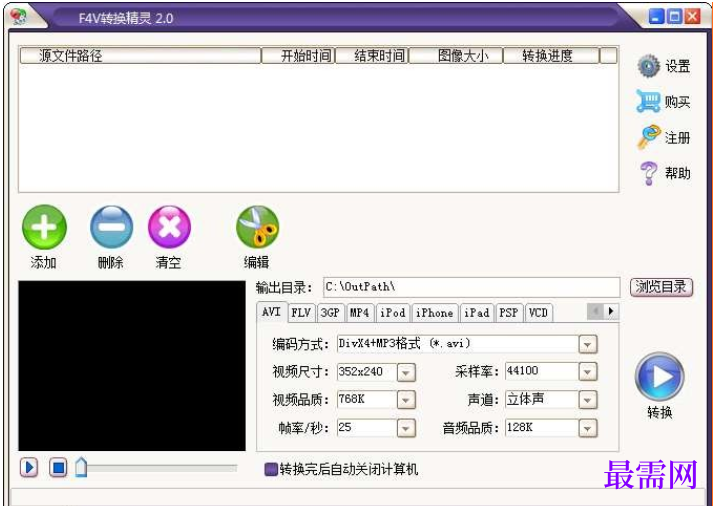The height and width of the screenshot is (506, 716).
Task: Switch to the iPhone format tab
Action: [434, 313]
